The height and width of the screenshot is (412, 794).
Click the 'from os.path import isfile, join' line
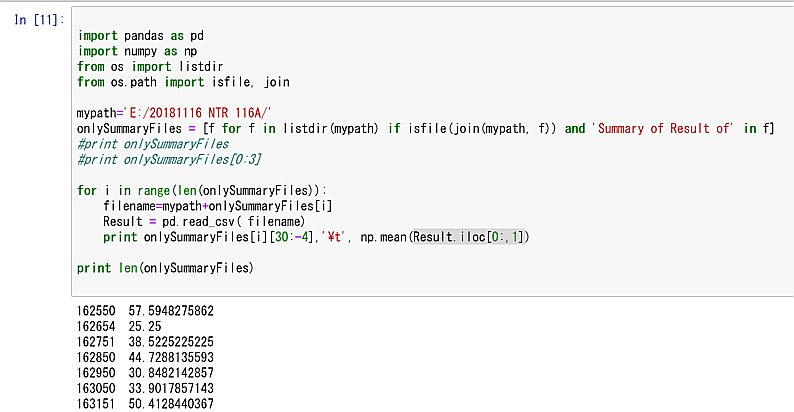point(183,82)
